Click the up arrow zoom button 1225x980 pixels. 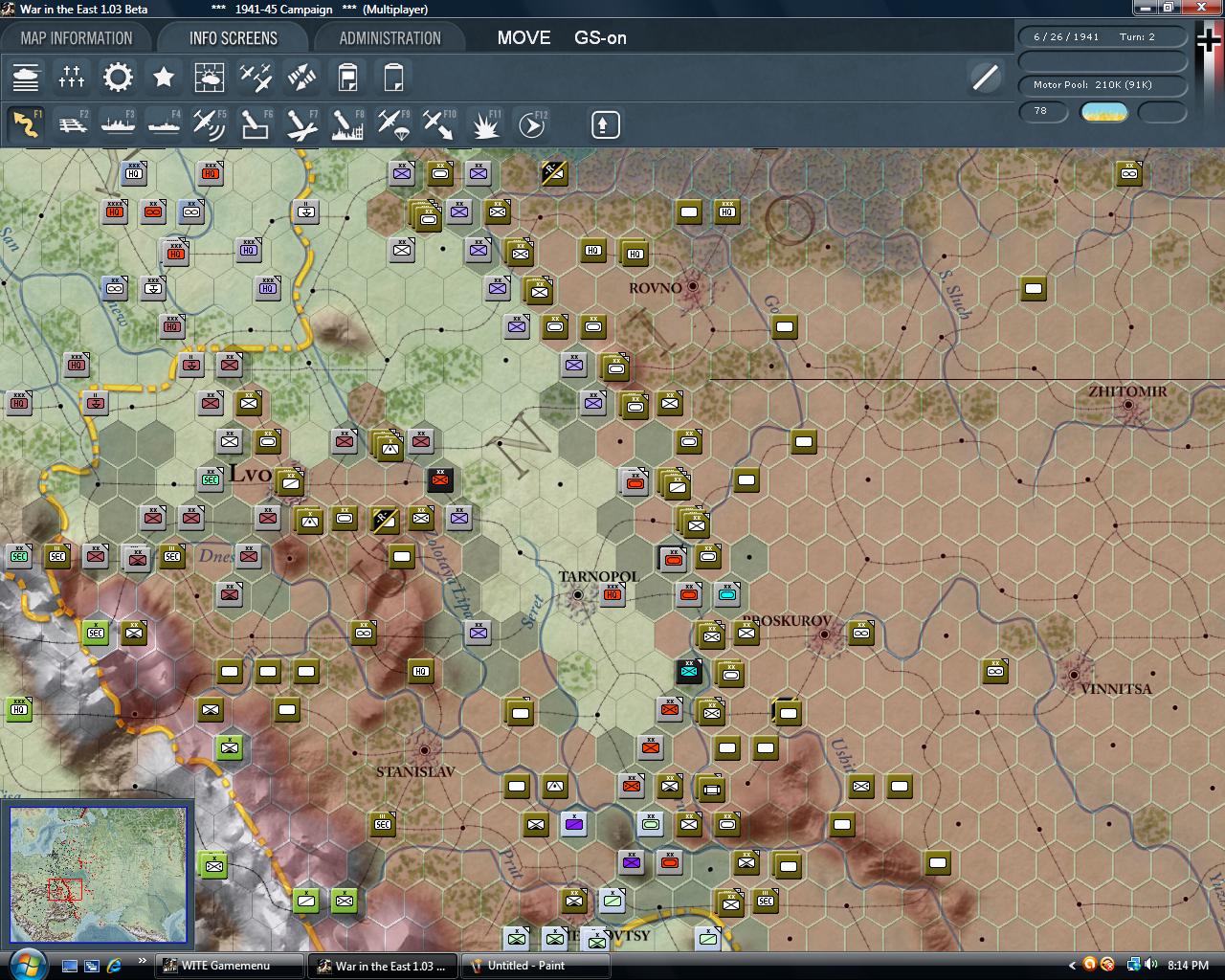pyautogui.click(x=604, y=124)
